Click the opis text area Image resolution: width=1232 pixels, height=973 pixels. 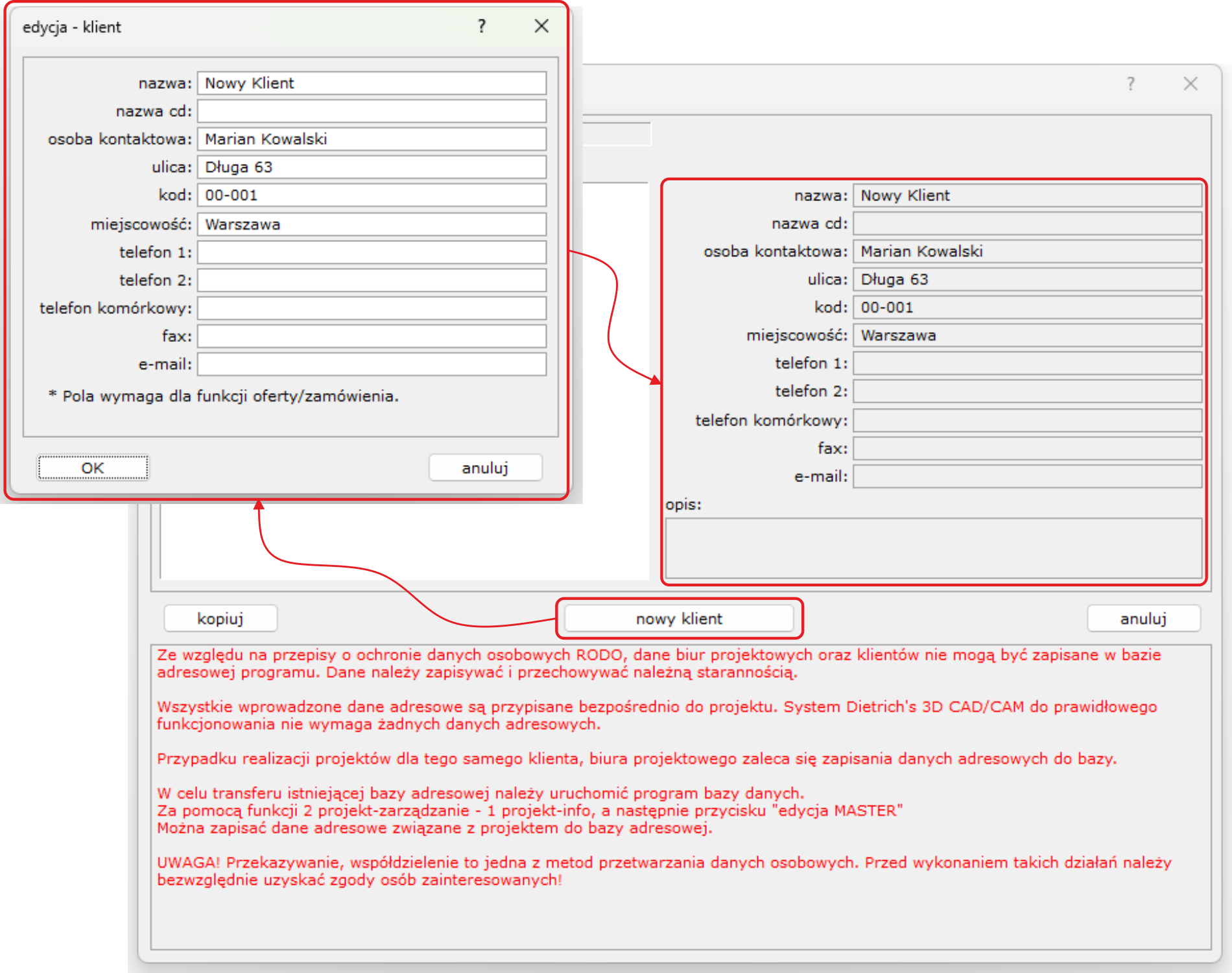point(933,547)
